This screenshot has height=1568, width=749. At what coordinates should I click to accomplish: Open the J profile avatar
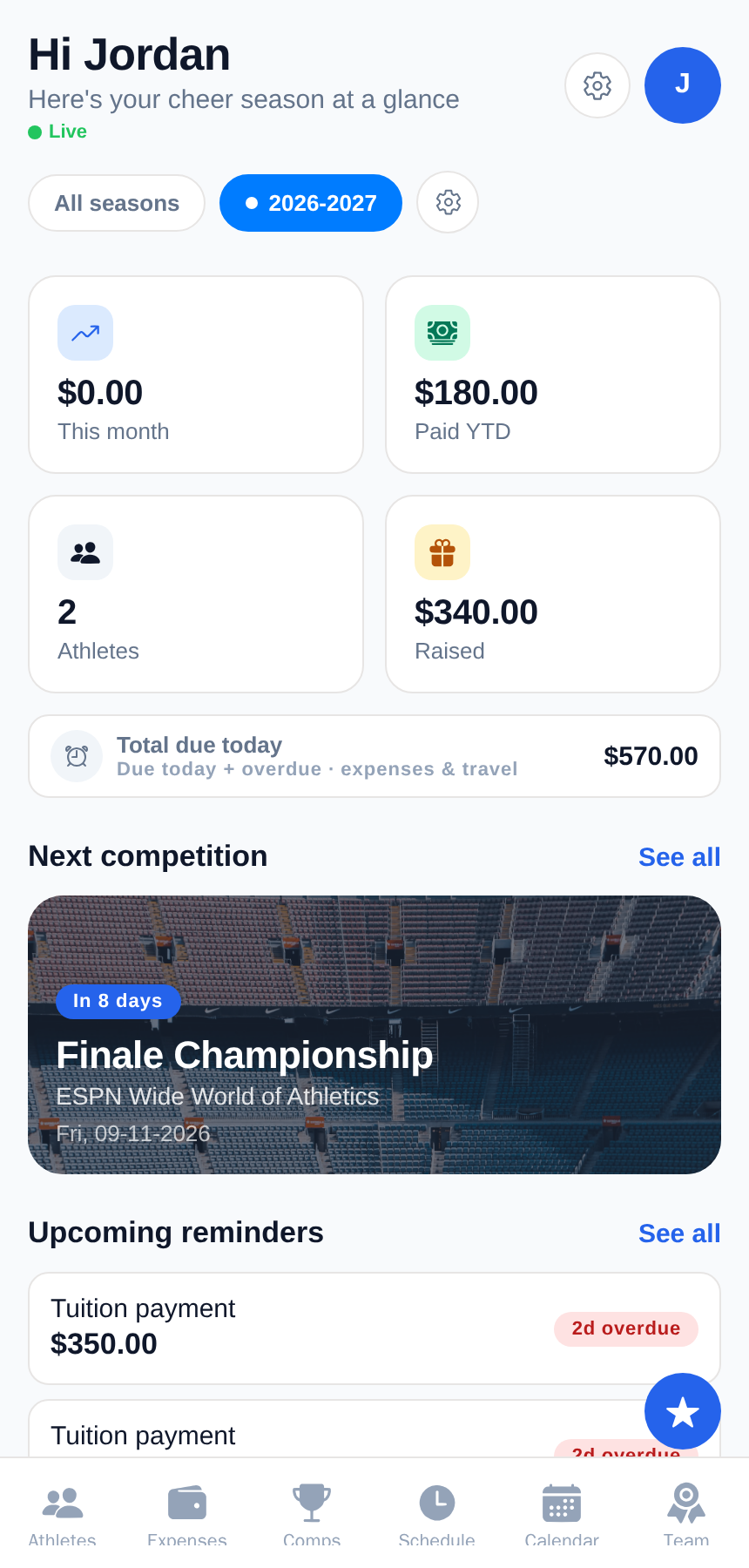683,85
